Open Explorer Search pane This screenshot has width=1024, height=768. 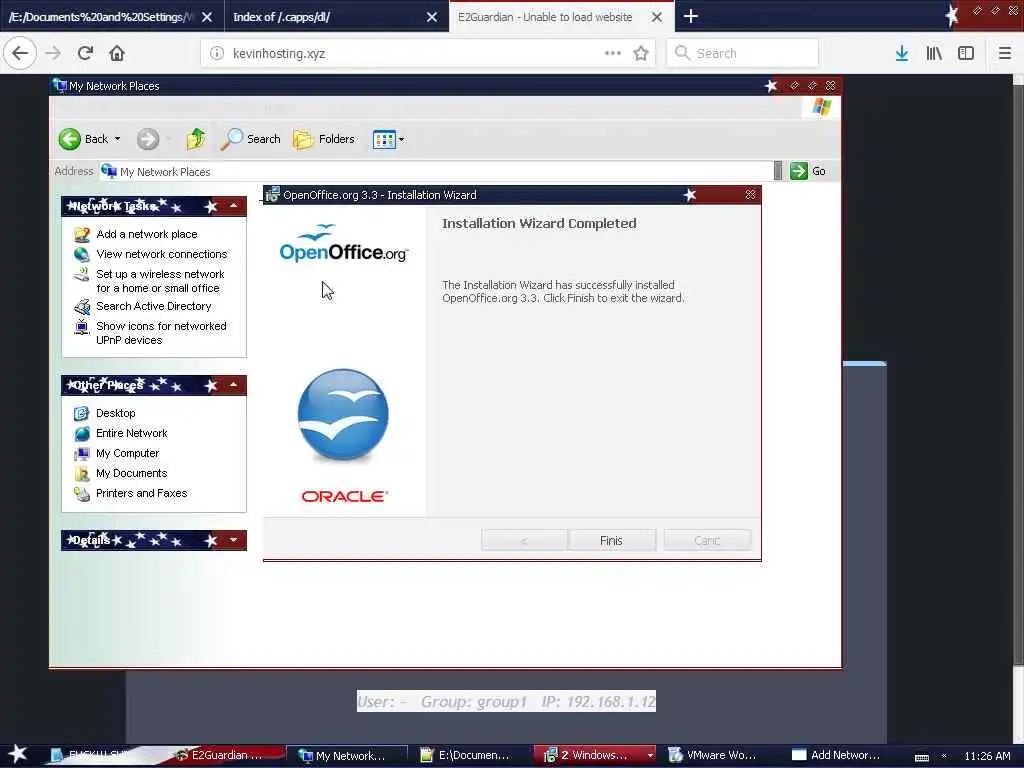[251, 138]
